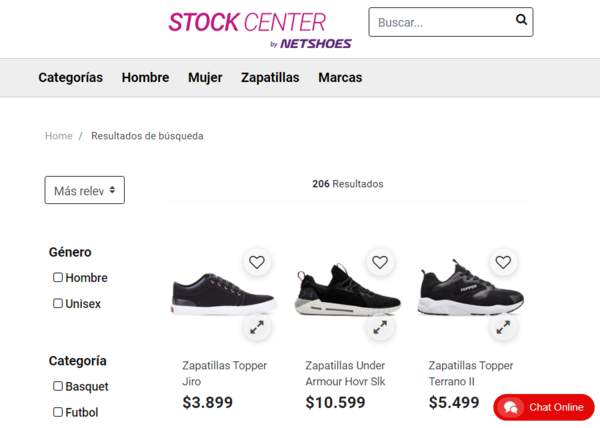Open the Zapatillas Topper Jiro product image
600x428 pixels.
(x=223, y=294)
